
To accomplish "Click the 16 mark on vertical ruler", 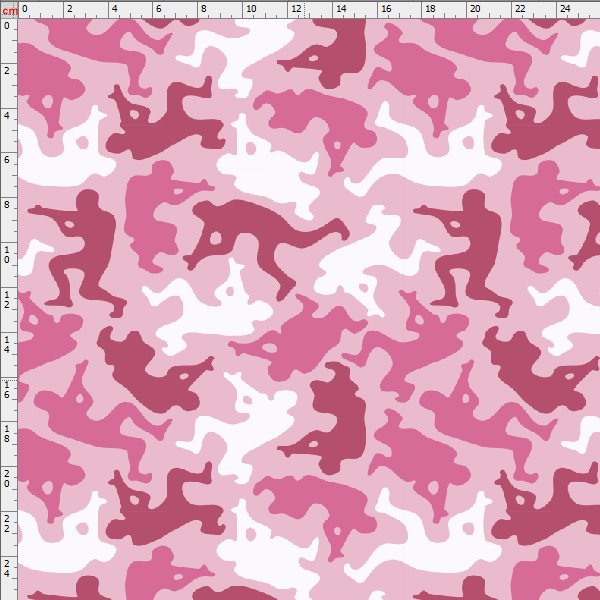I will pyautogui.click(x=7, y=390).
